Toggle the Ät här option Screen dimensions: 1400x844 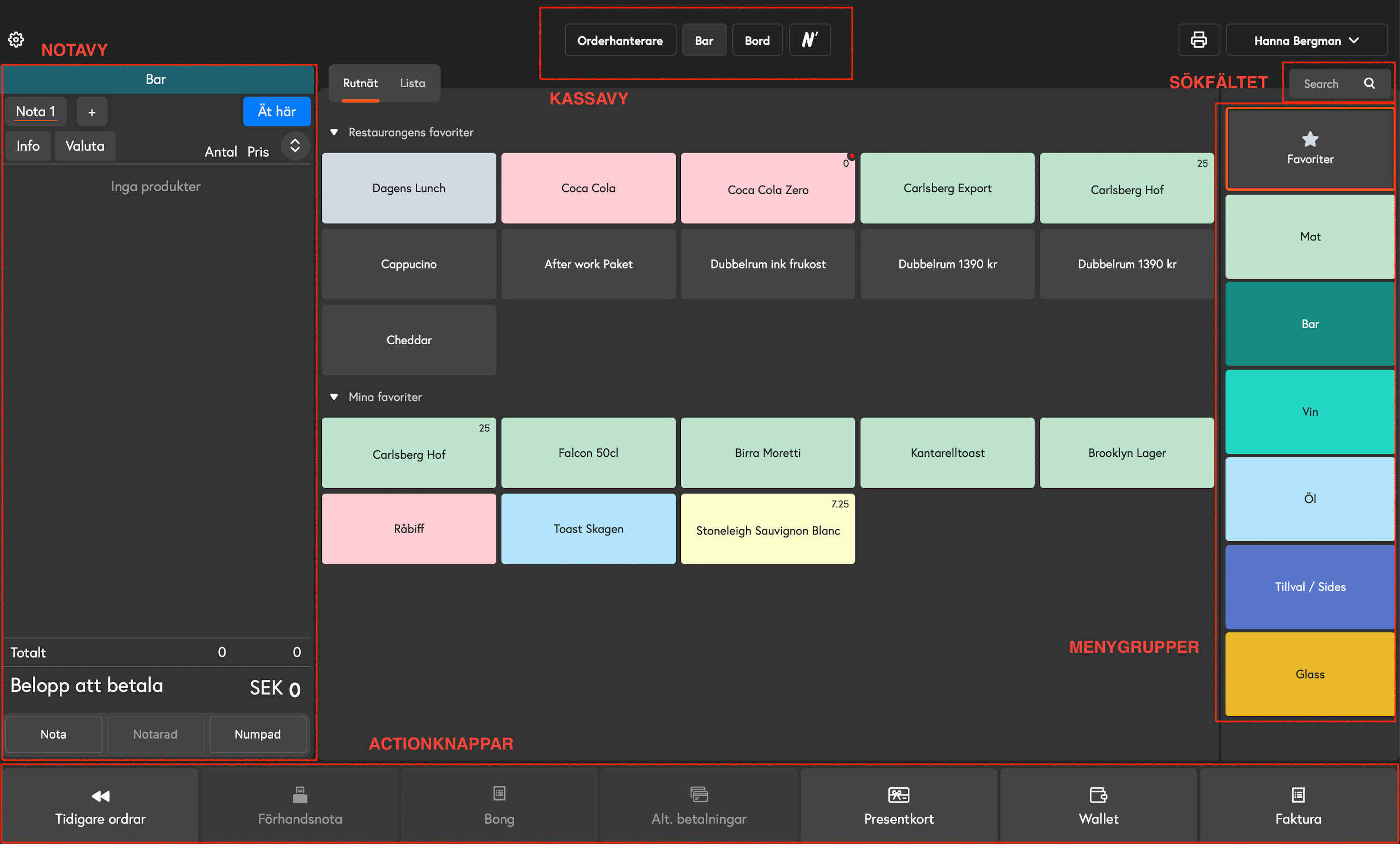[277, 112]
